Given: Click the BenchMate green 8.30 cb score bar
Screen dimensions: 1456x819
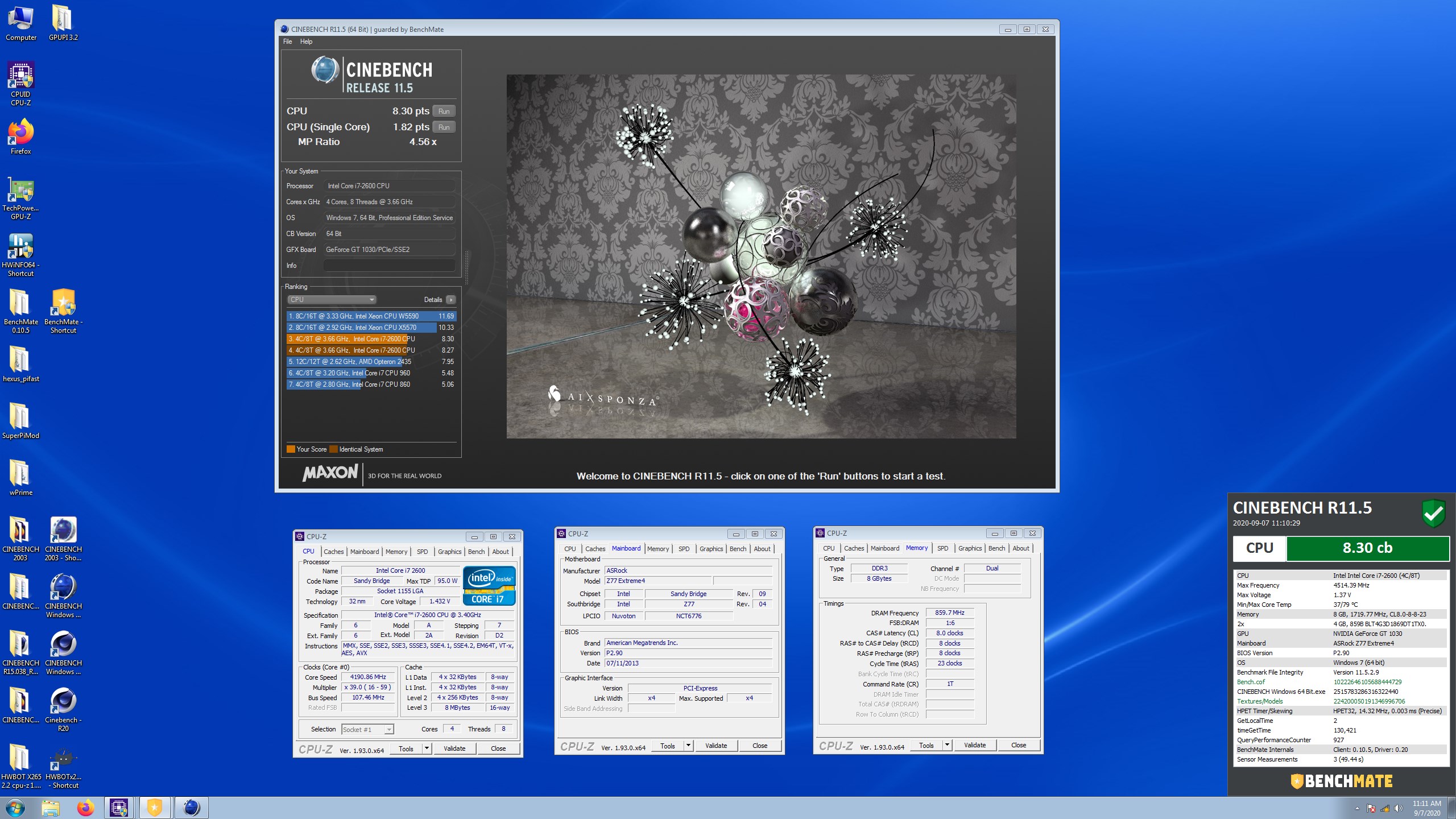Looking at the screenshot, I should pos(1368,548).
